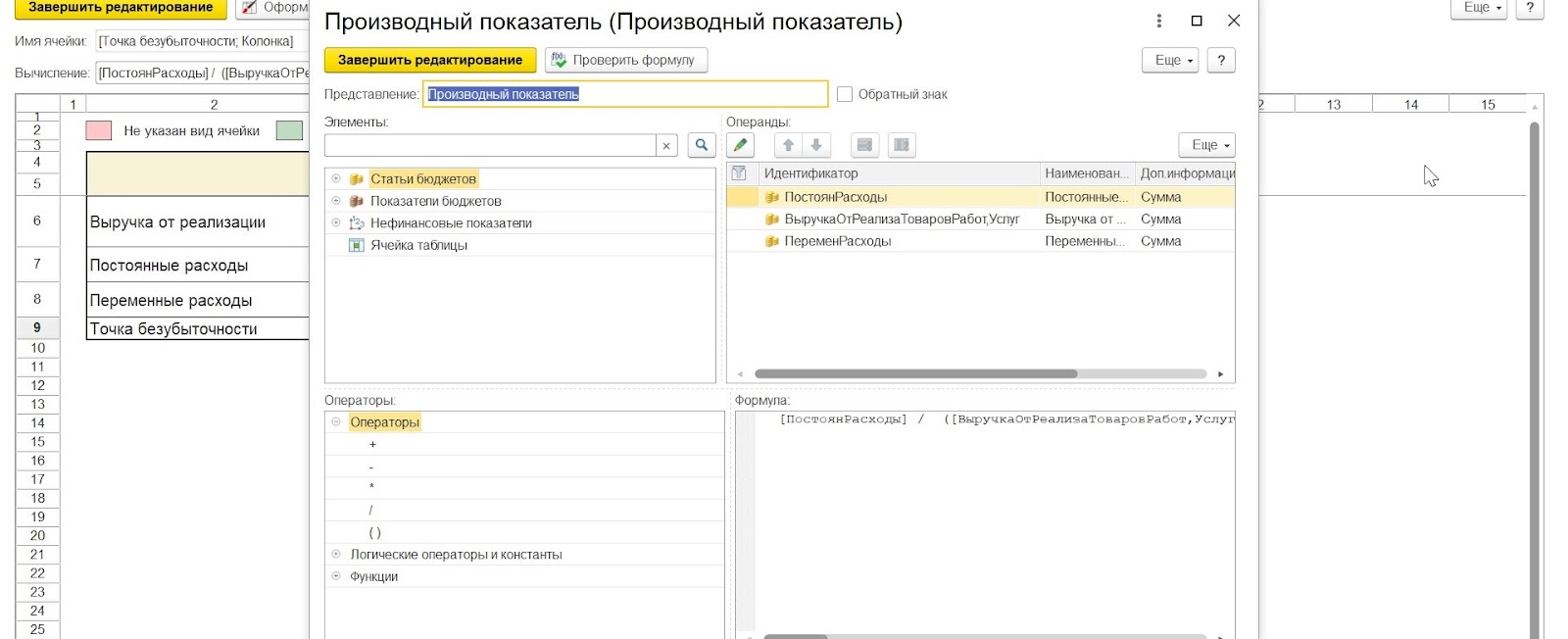The height and width of the screenshot is (639, 1568).
Task: Click the Сумма cell in ПеременРасходы row
Action: click(1185, 241)
